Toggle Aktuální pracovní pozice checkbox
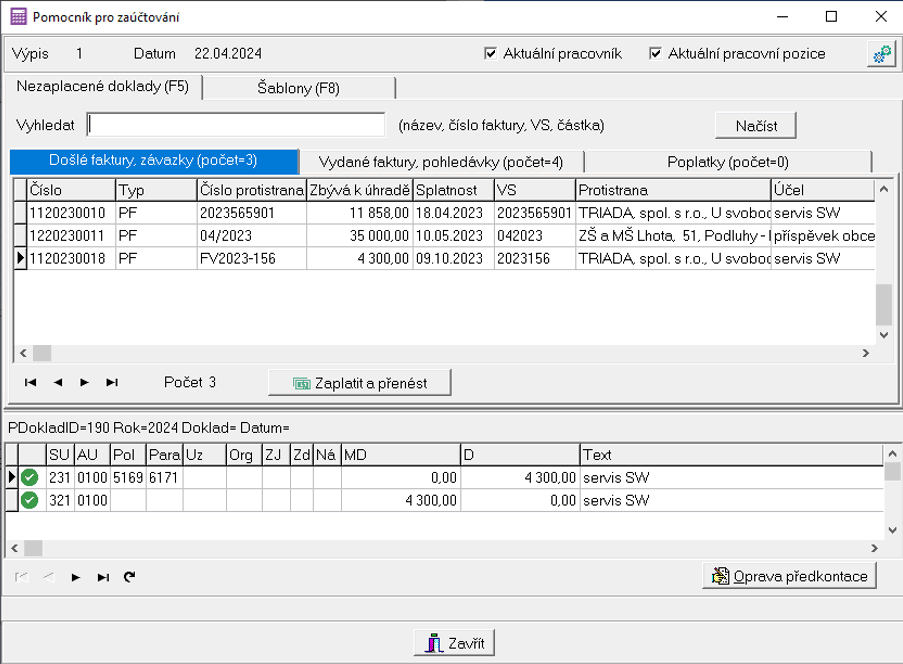 click(656, 54)
